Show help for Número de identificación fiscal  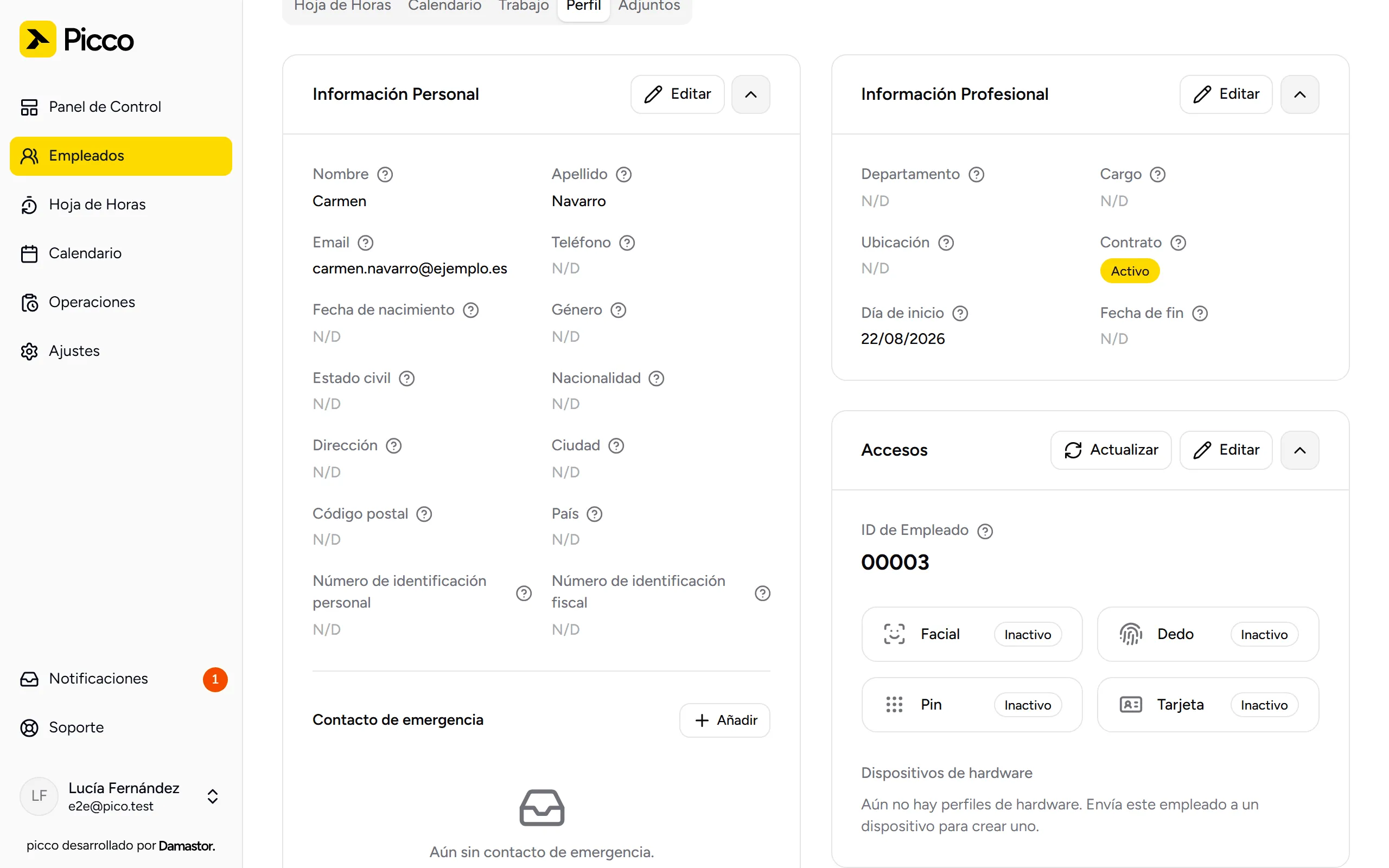click(762, 593)
